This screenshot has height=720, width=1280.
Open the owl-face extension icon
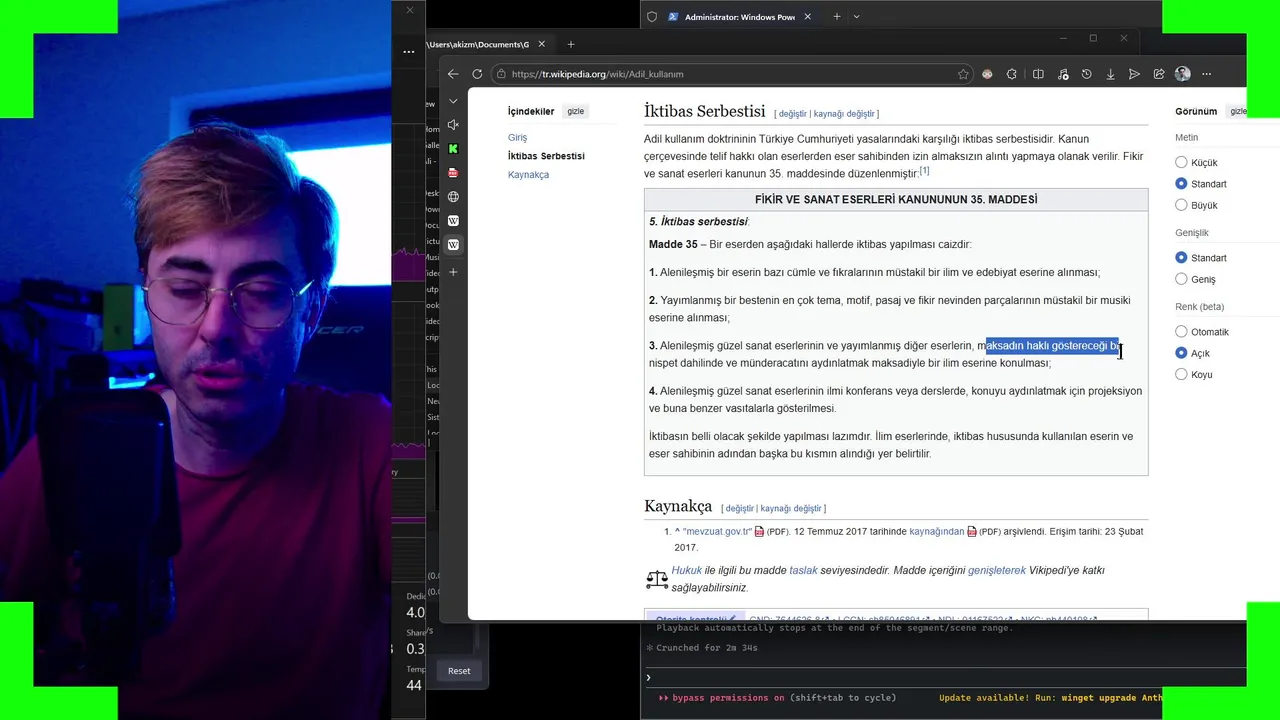coord(988,74)
